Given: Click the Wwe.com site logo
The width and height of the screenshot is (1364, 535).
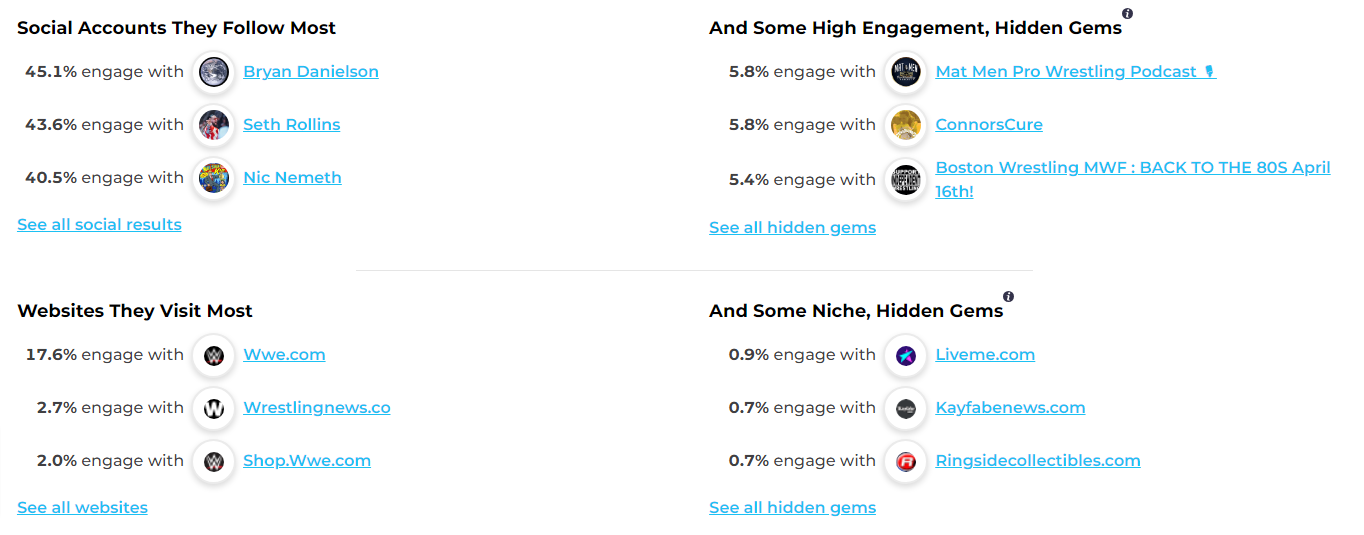Looking at the screenshot, I should pyautogui.click(x=213, y=355).
